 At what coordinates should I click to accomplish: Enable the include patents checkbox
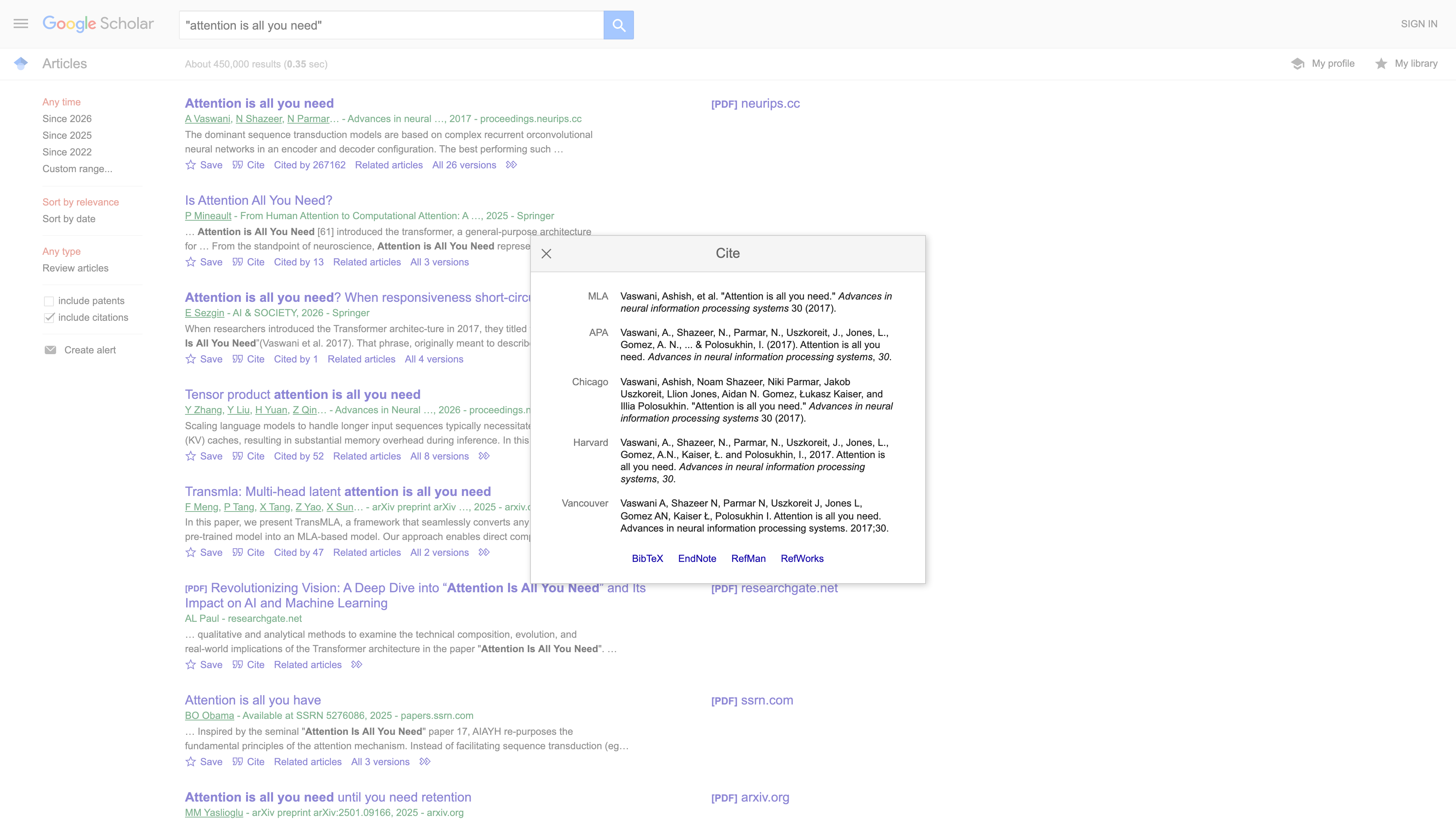pyautogui.click(x=49, y=301)
